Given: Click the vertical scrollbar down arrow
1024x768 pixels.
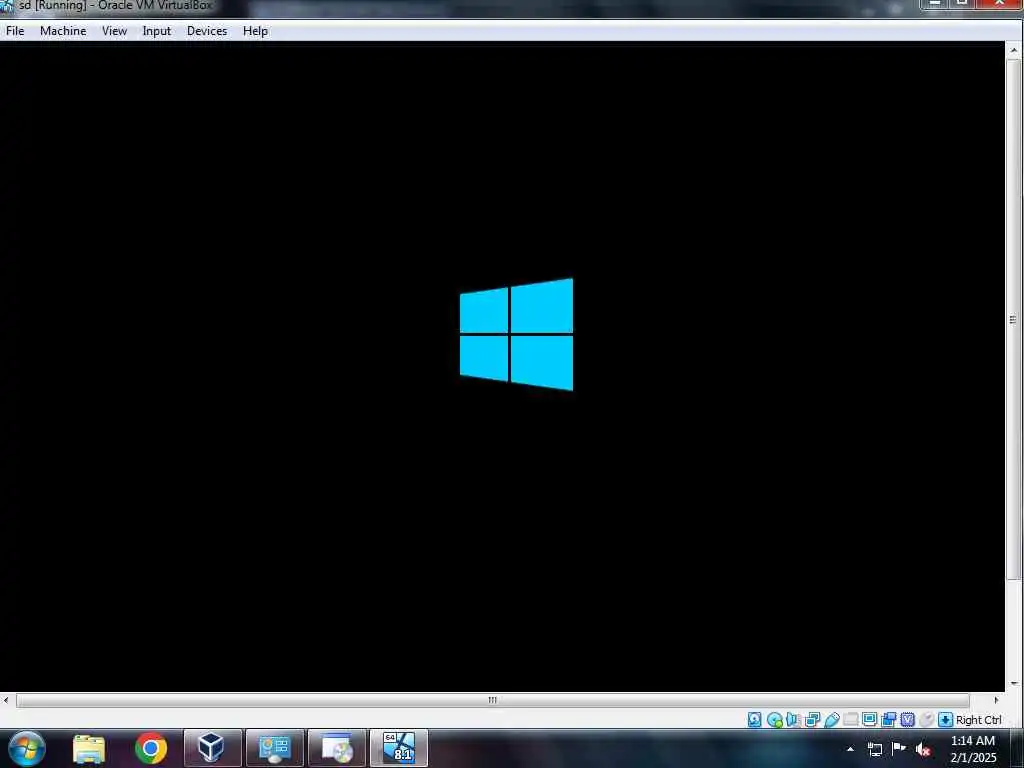Looking at the screenshot, I should click(x=1014, y=683).
